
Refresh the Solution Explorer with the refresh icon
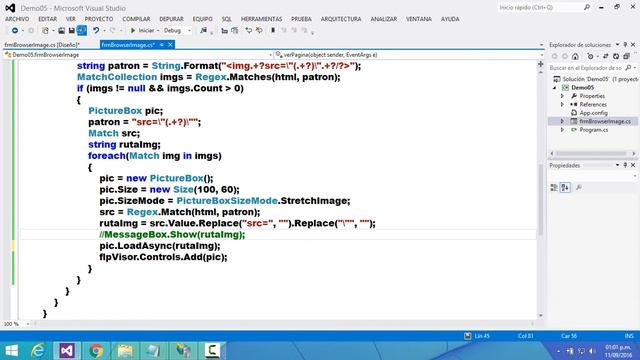(616, 56)
